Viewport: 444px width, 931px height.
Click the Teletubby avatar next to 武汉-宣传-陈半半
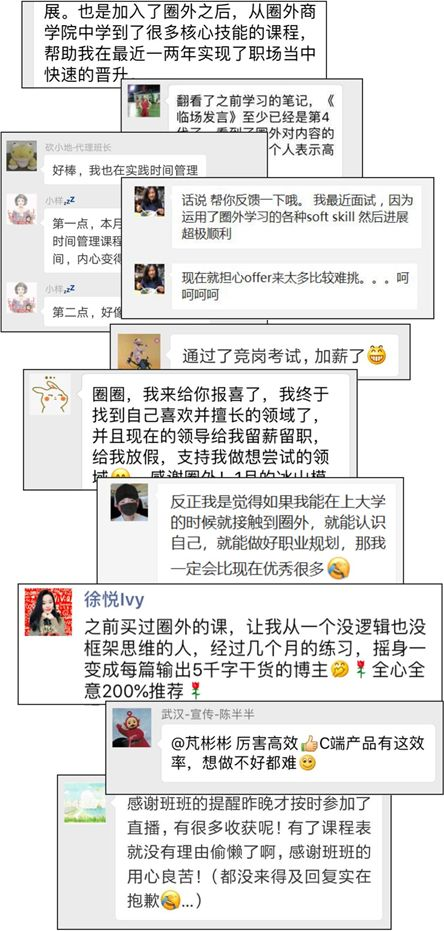click(131, 728)
